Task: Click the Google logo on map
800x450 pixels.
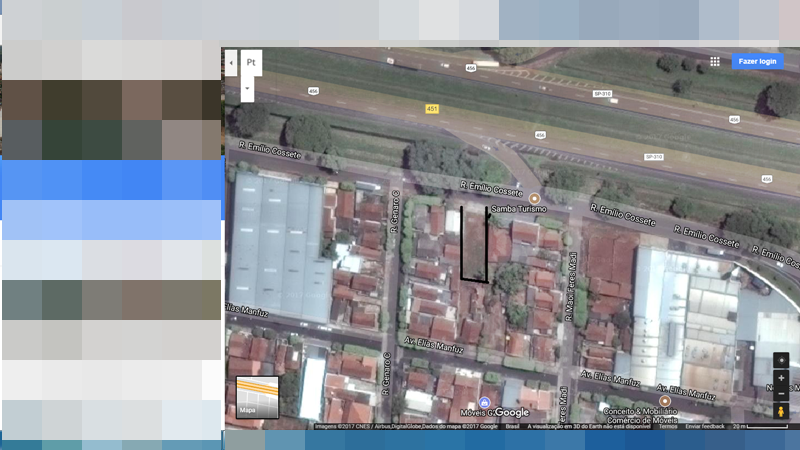Action: coord(512,412)
